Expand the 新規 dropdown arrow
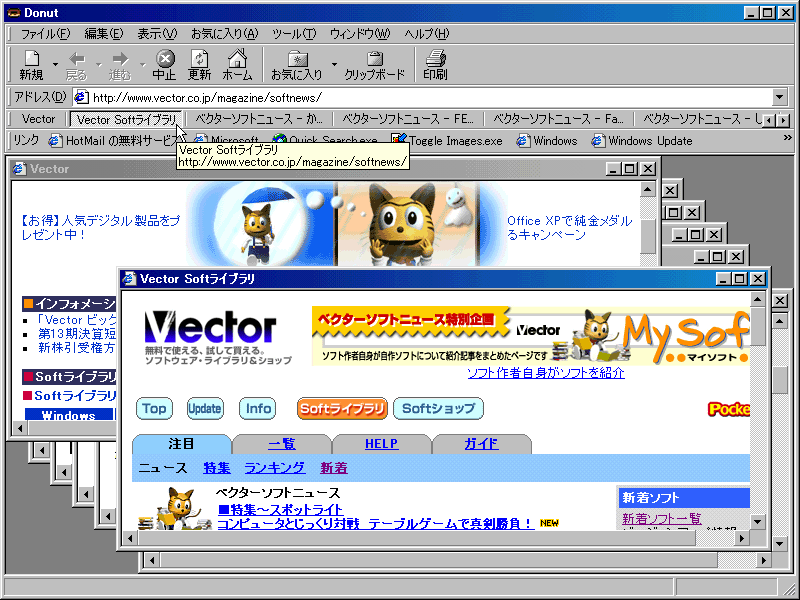800x600 pixels. [x=55, y=65]
